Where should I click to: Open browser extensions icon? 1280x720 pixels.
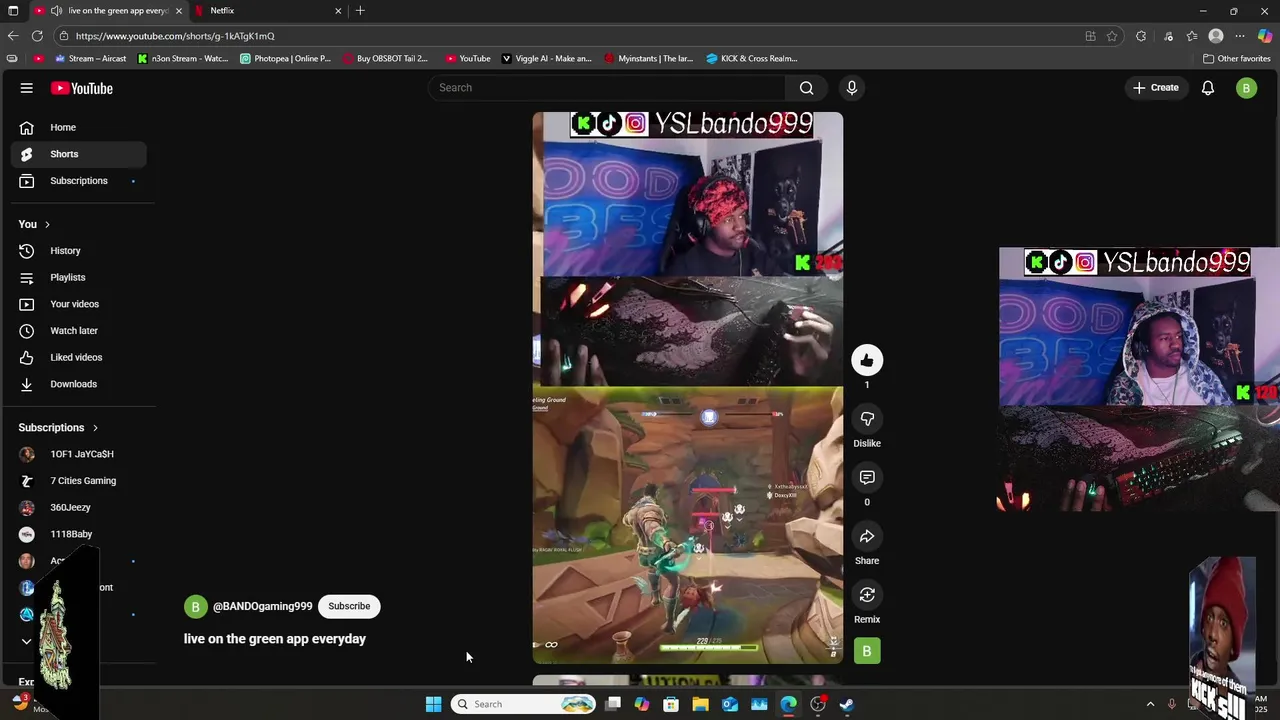(x=1141, y=36)
